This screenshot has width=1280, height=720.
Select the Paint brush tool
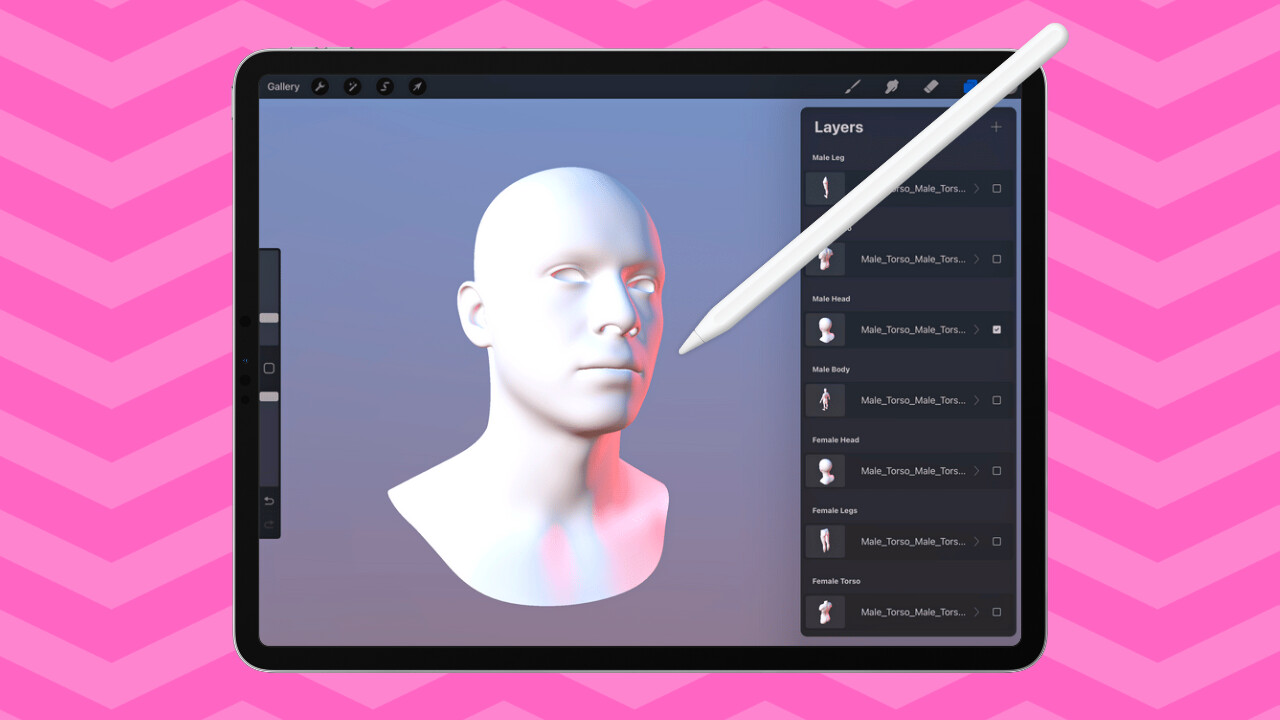coord(853,87)
